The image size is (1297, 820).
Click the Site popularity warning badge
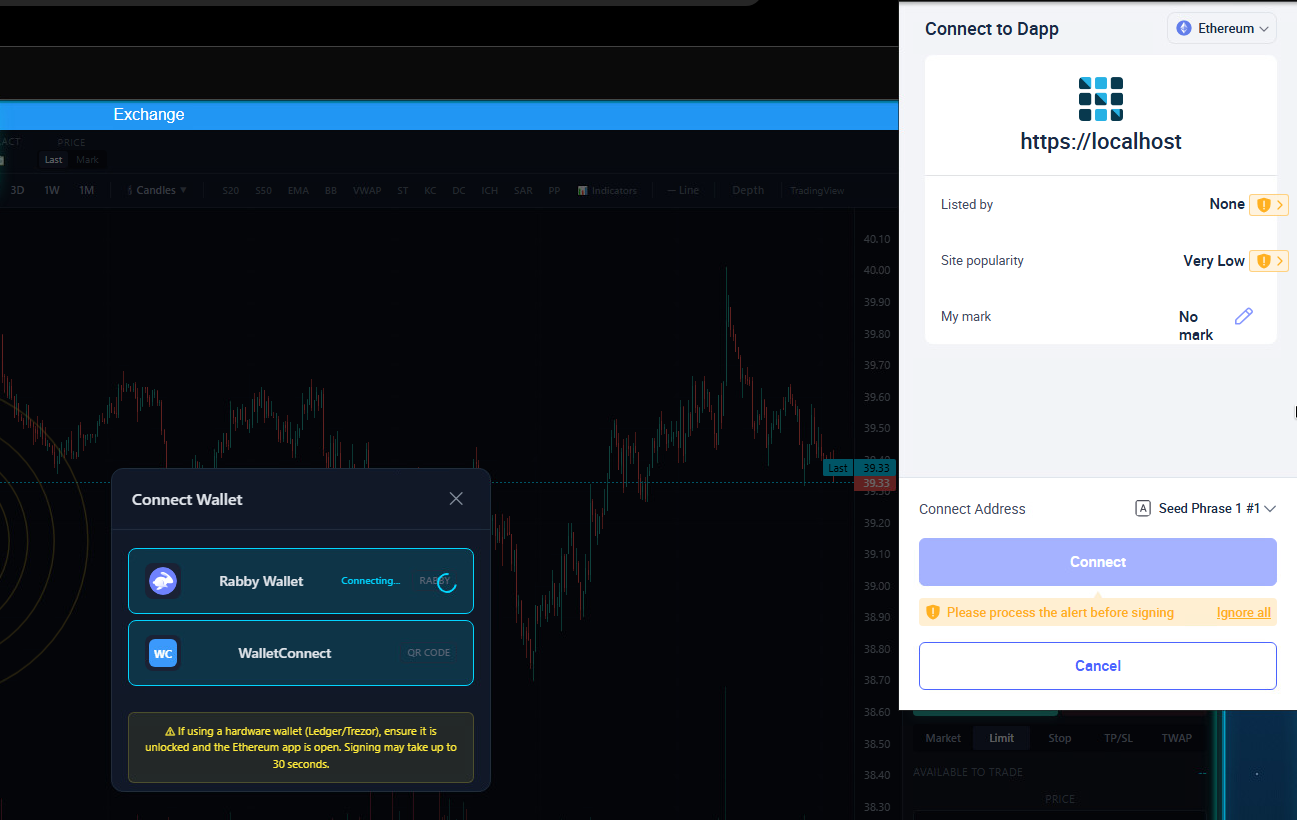(1267, 261)
